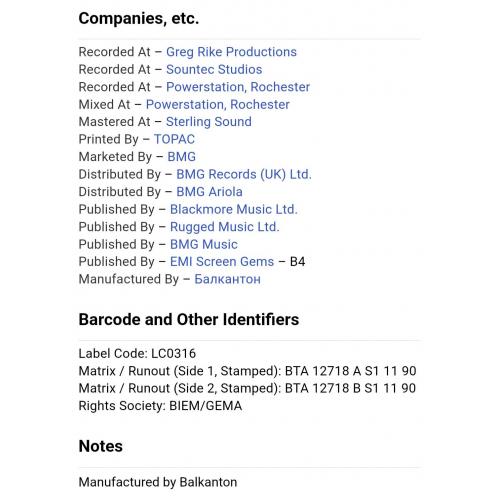Click the EMI Screen Gems link
Screen dimensions: 500x500
222,262
